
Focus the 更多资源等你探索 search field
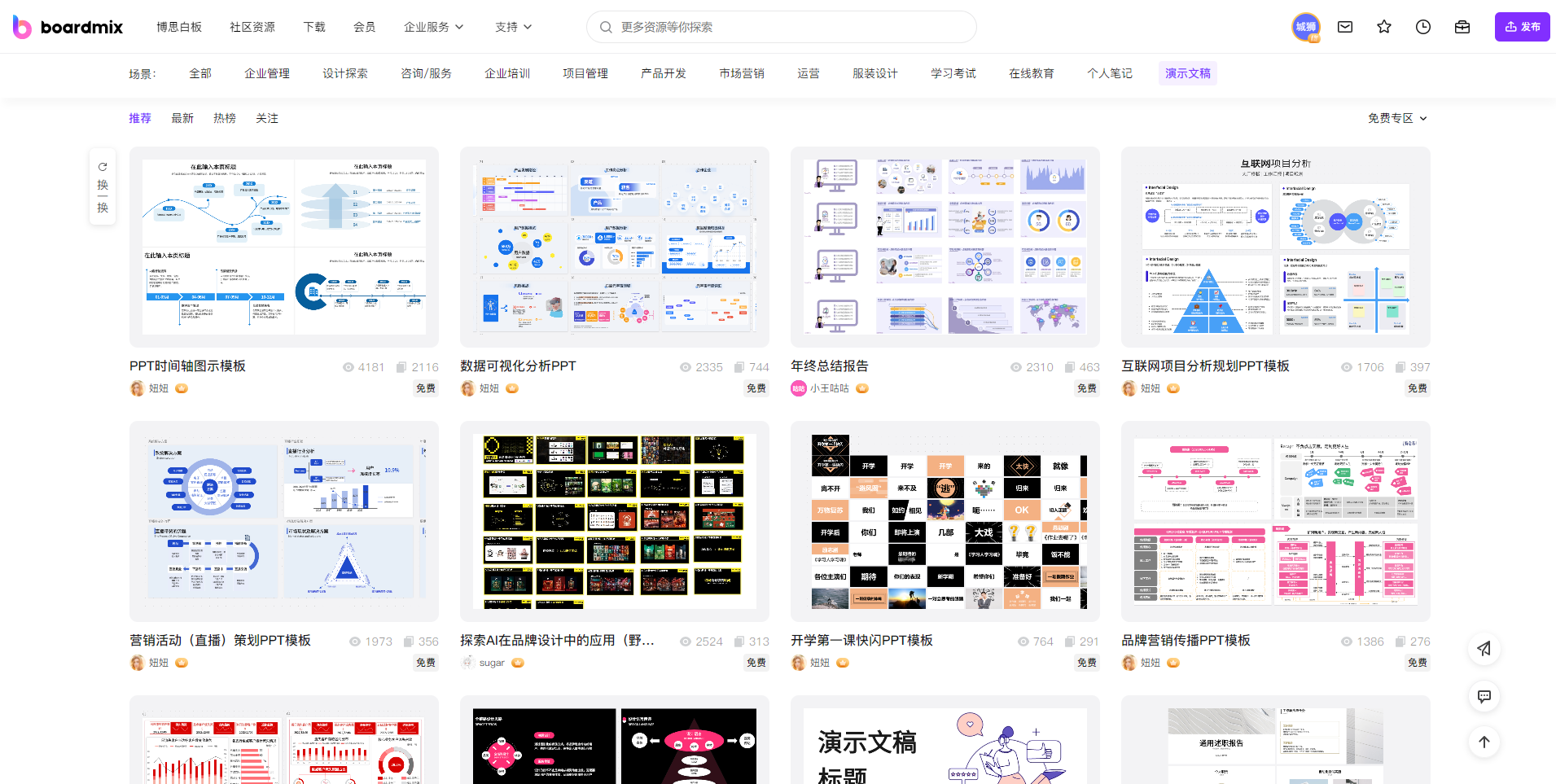782,27
